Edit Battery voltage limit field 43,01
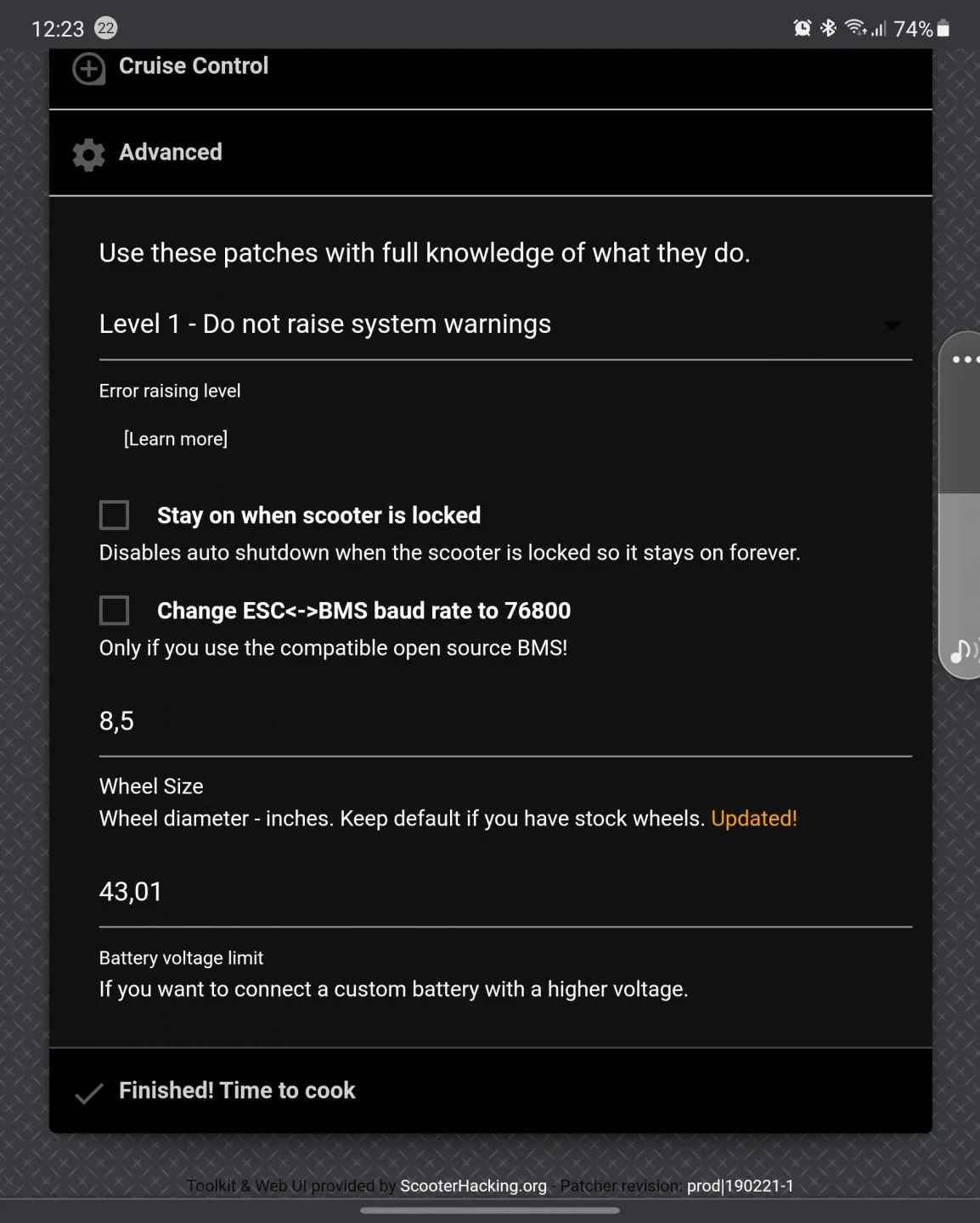The image size is (980, 1223). [505, 893]
